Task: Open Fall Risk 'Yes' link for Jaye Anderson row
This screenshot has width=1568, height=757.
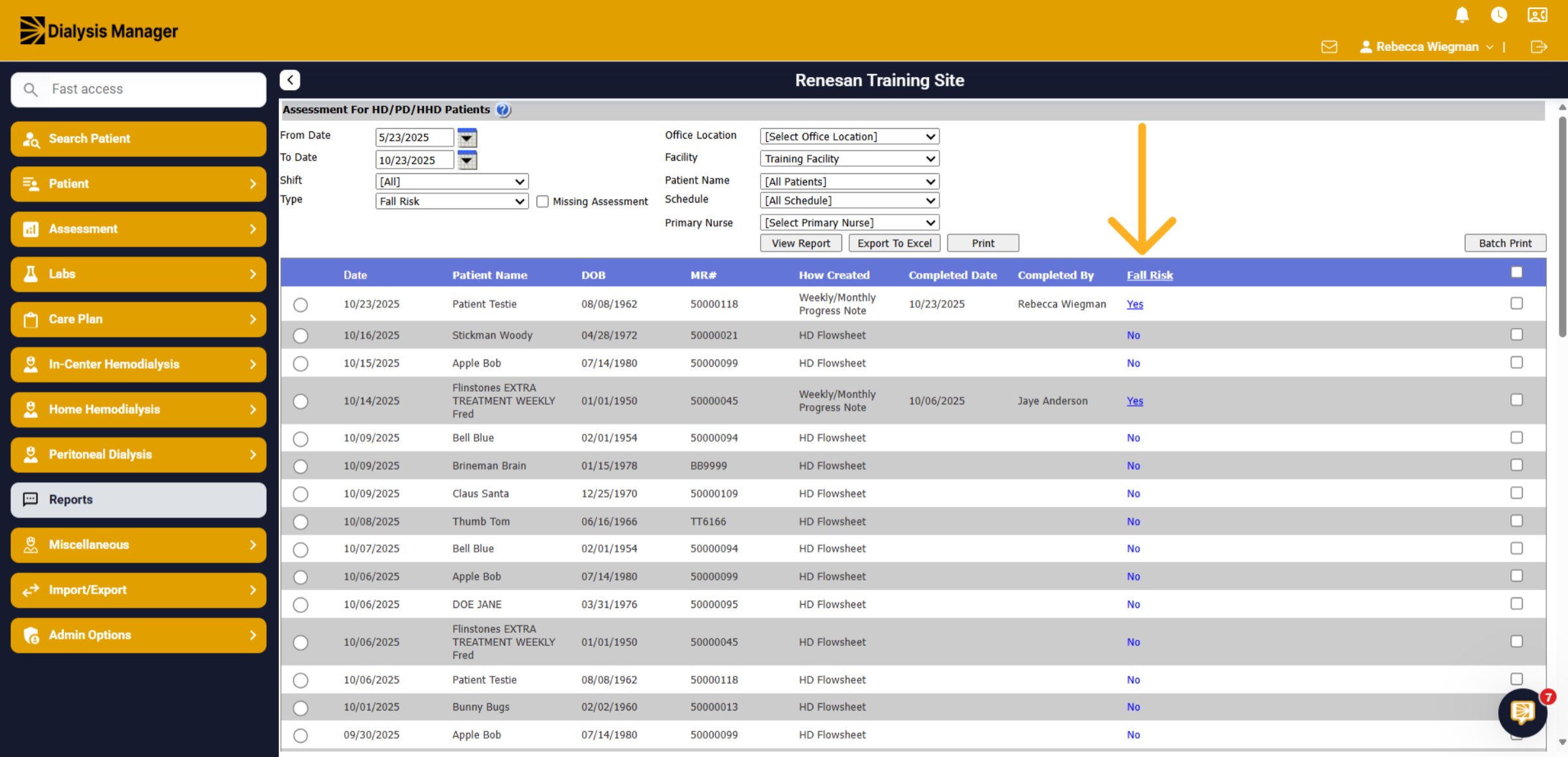Action: coord(1135,401)
